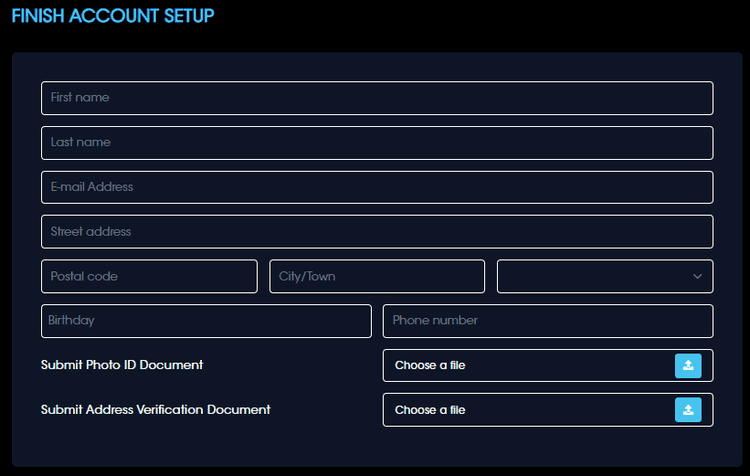Image resolution: width=750 pixels, height=476 pixels.
Task: Click the City/Town input field
Action: [377, 276]
